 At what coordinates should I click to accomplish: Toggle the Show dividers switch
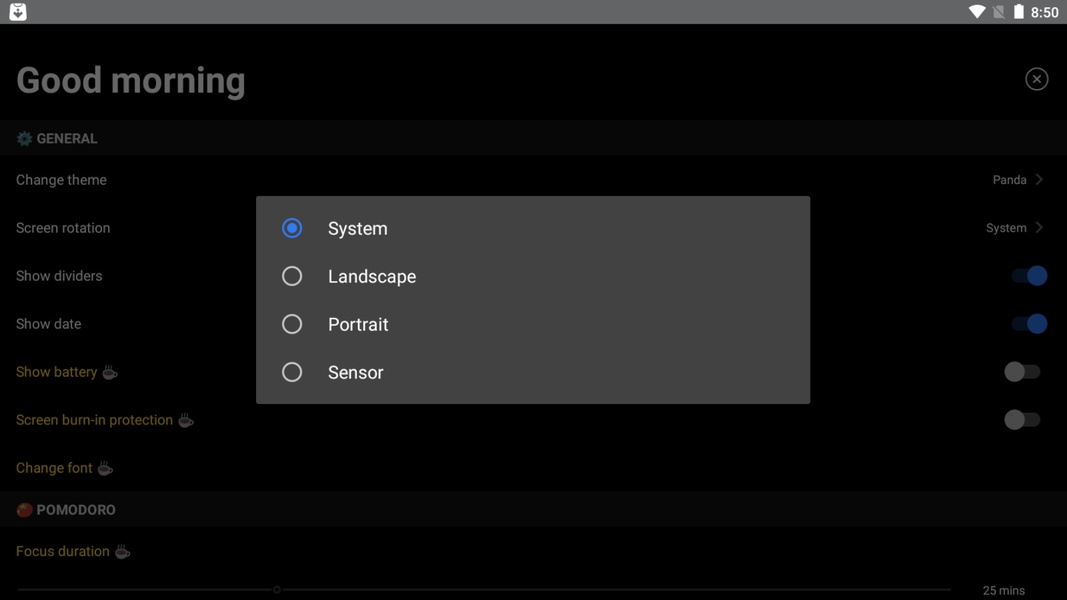point(1029,276)
